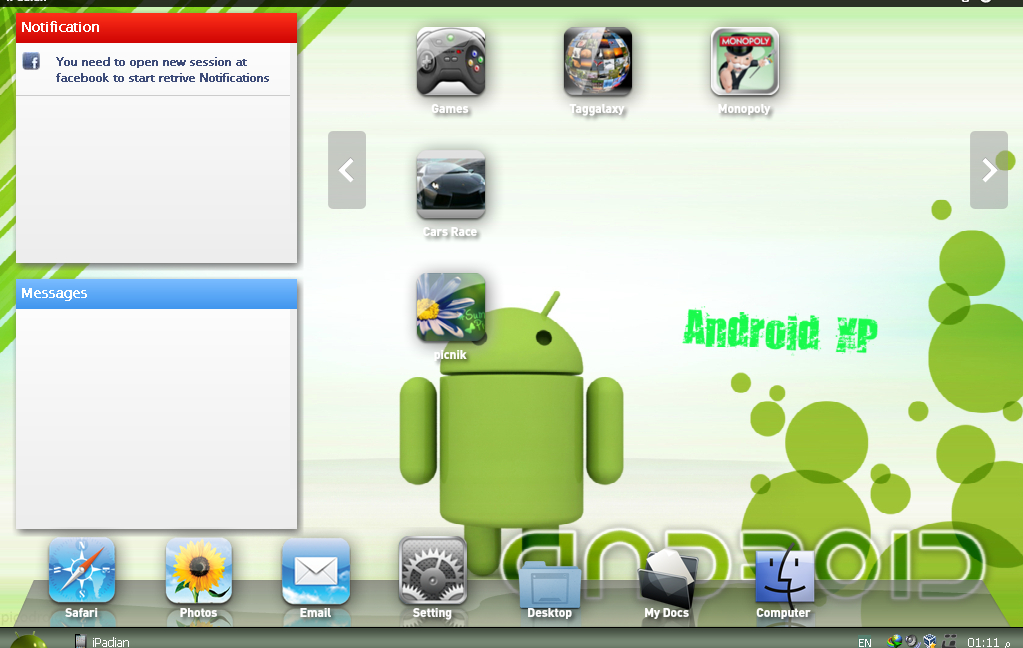Open the Monopoly game icon
Viewport: 1023px width, 648px height.
(x=744, y=61)
